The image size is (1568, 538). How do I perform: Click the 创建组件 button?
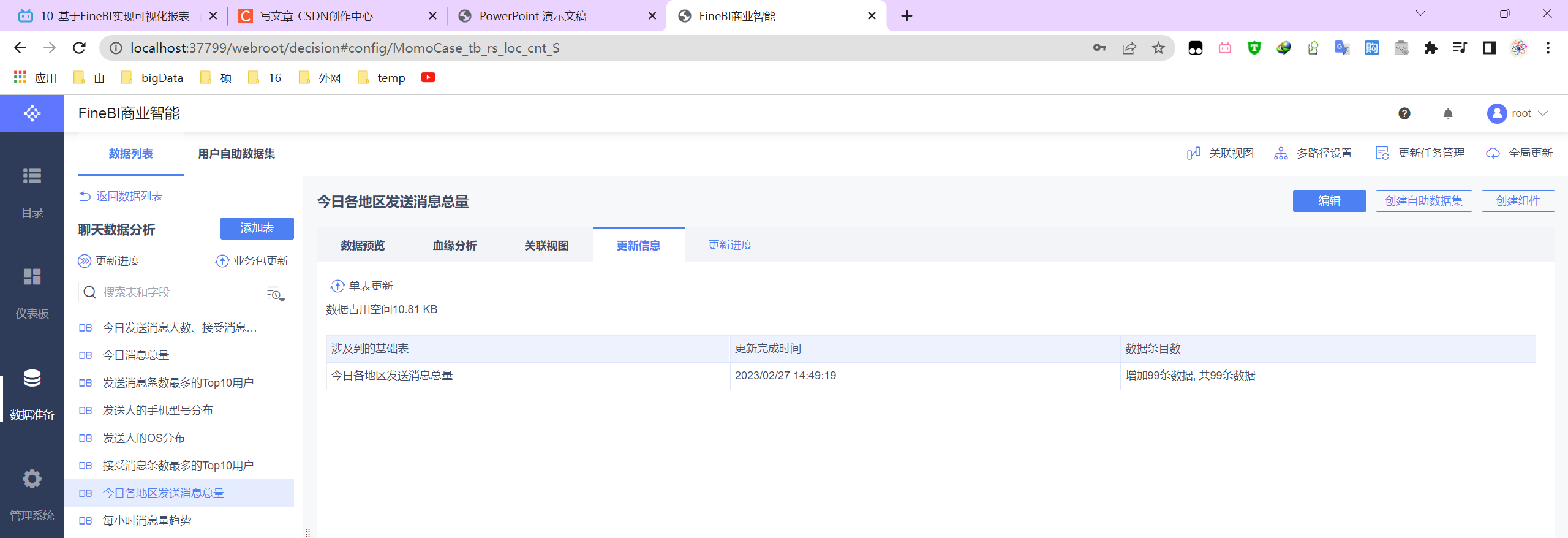click(x=1518, y=201)
